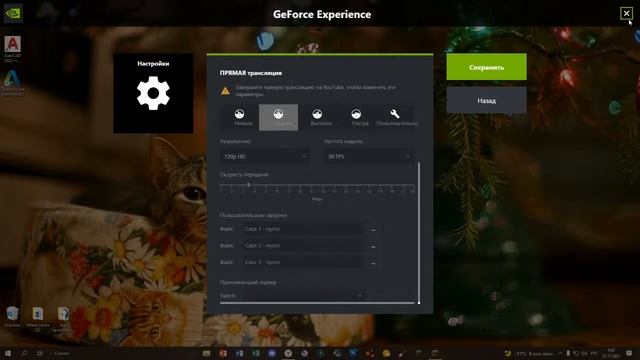Click the ПРЯМАЯ трансляция heading
Viewport: 640px width, 360px height.
pos(251,73)
